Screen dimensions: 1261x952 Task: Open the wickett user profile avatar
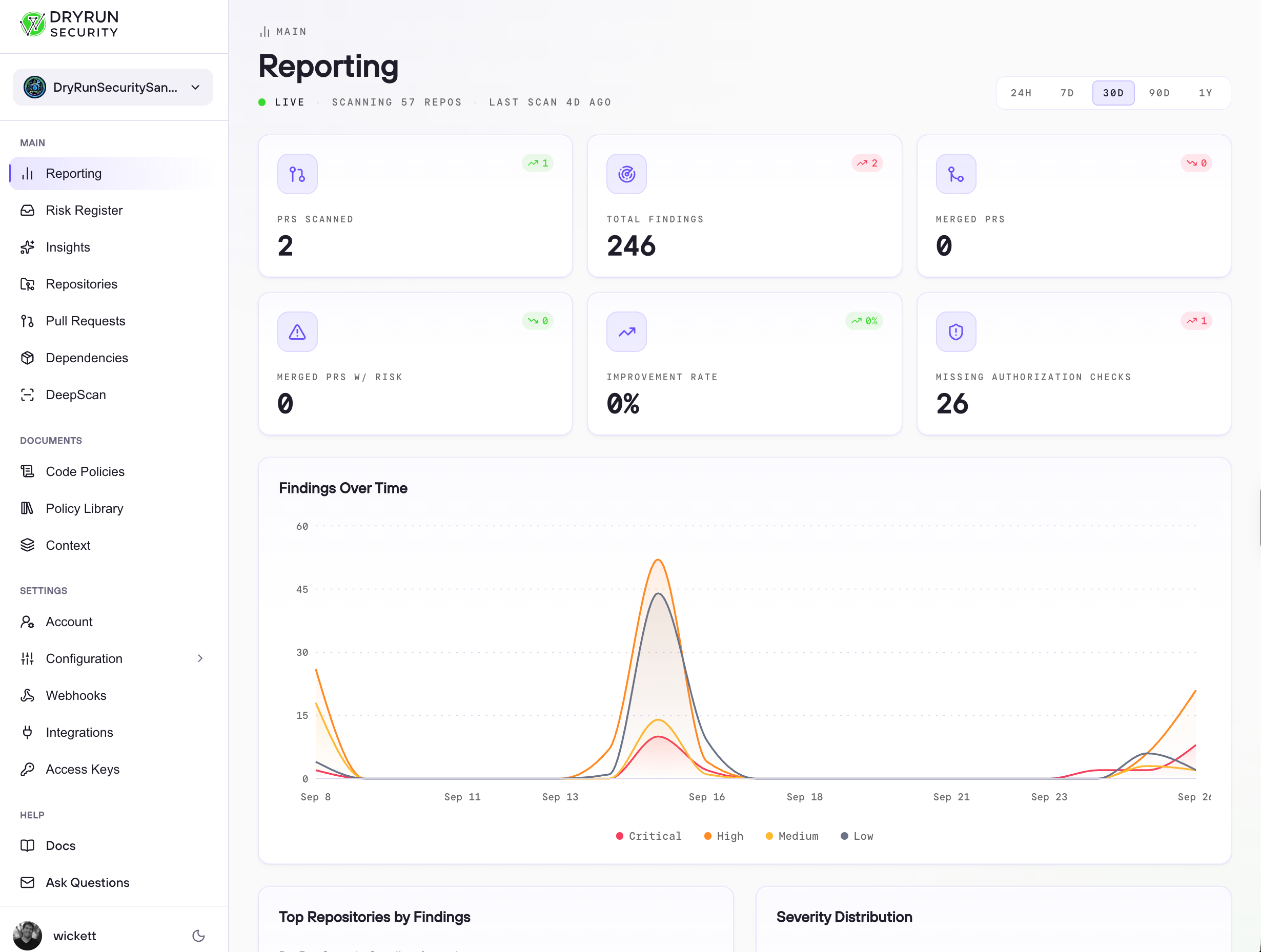(27, 936)
